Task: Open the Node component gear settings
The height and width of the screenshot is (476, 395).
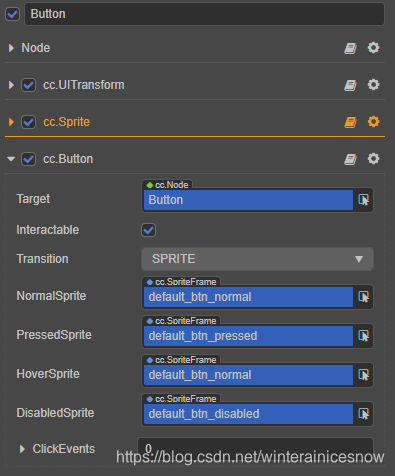Action: 373,48
